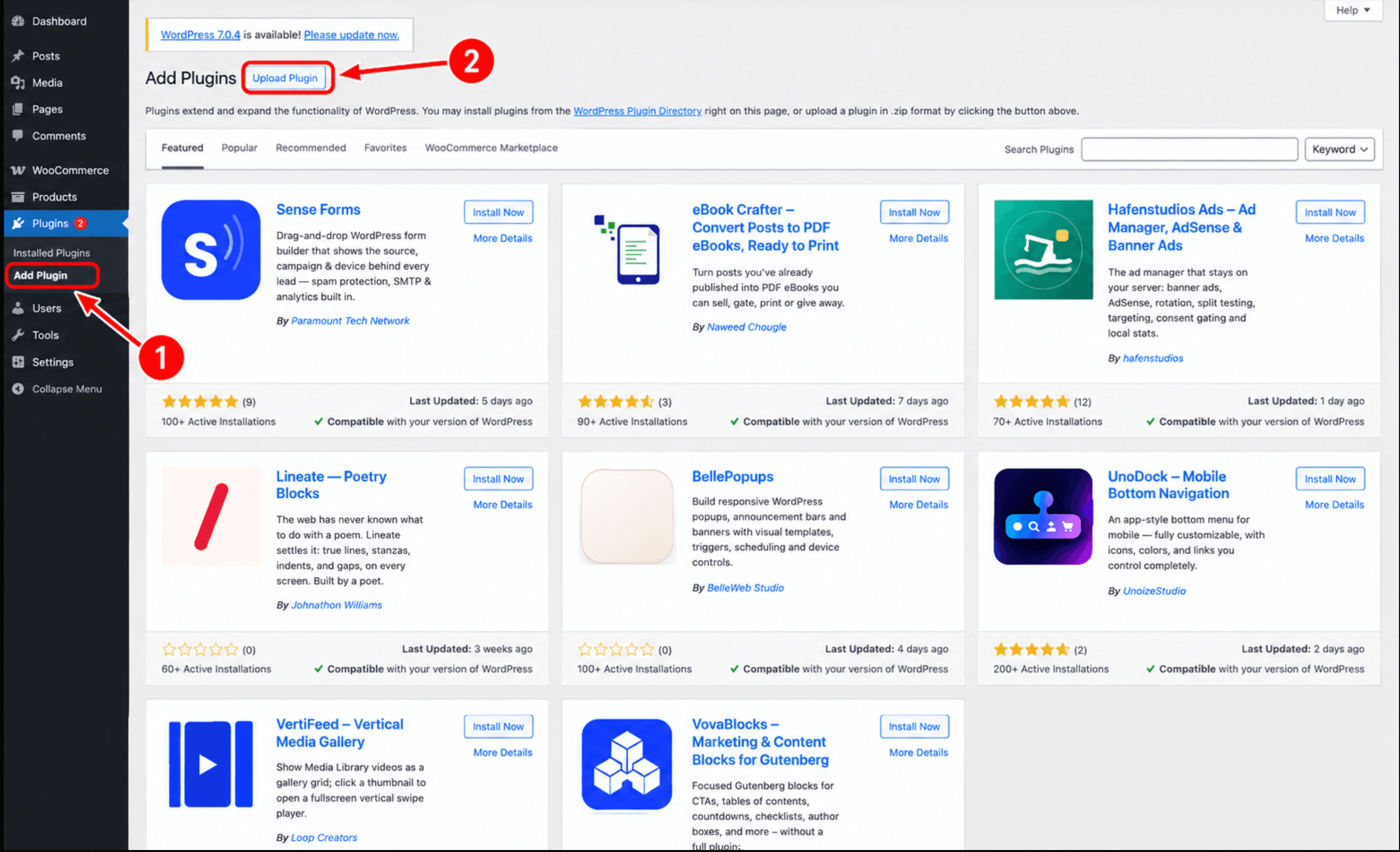Select the Featured tab
This screenshot has height=852, width=1400.
coord(183,148)
